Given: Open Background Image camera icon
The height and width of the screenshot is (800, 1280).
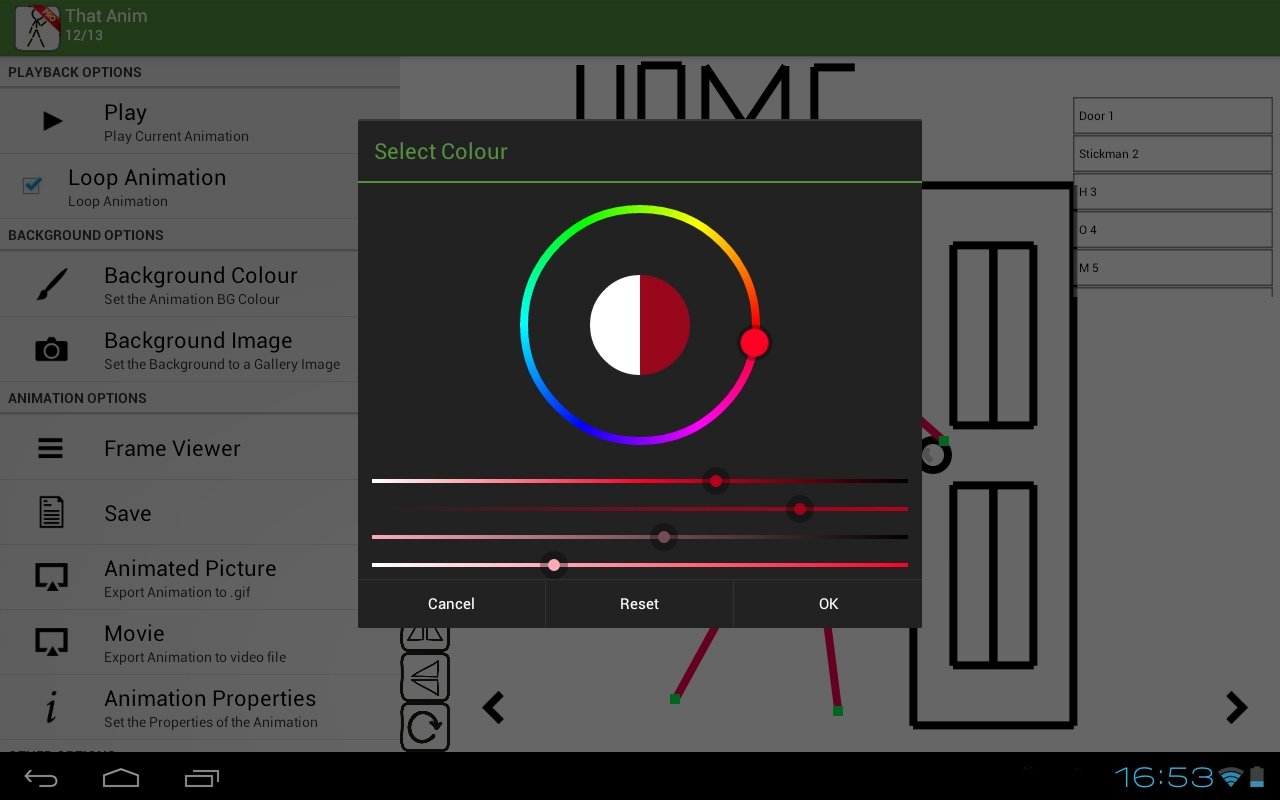Looking at the screenshot, I should point(52,349).
